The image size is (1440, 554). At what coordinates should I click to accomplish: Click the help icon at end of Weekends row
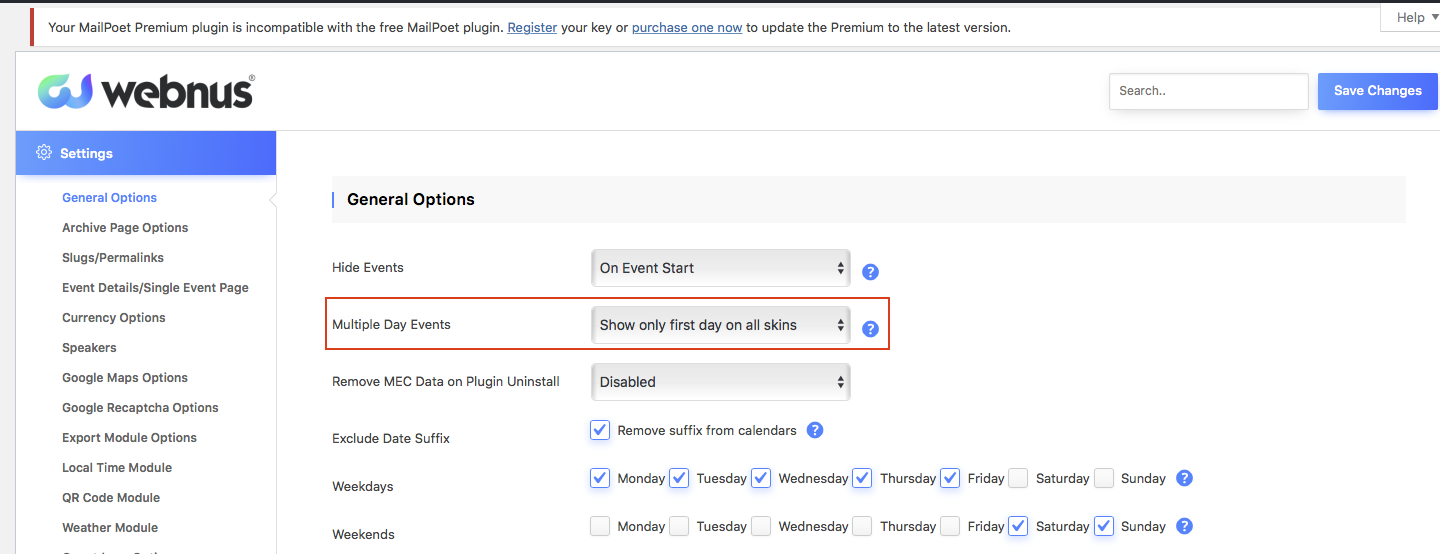[x=1185, y=526]
